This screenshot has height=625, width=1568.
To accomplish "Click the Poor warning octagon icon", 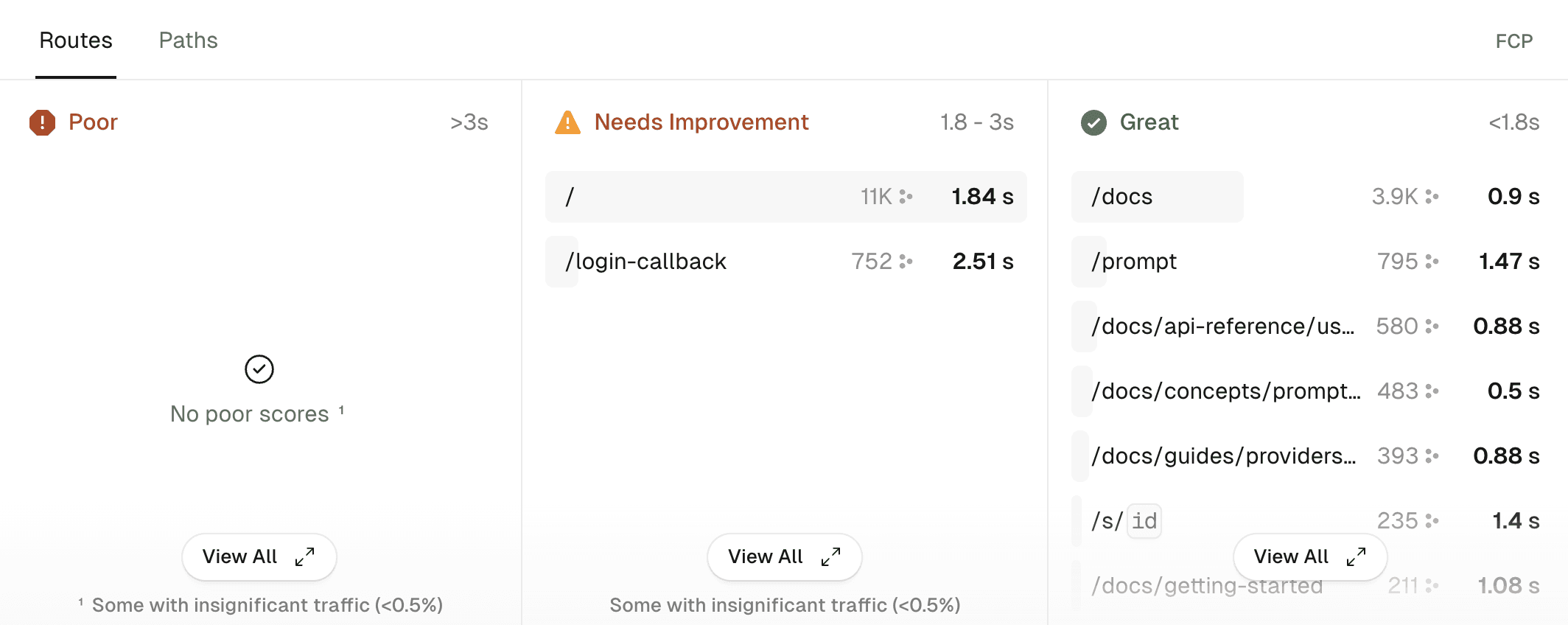I will click(x=41, y=122).
